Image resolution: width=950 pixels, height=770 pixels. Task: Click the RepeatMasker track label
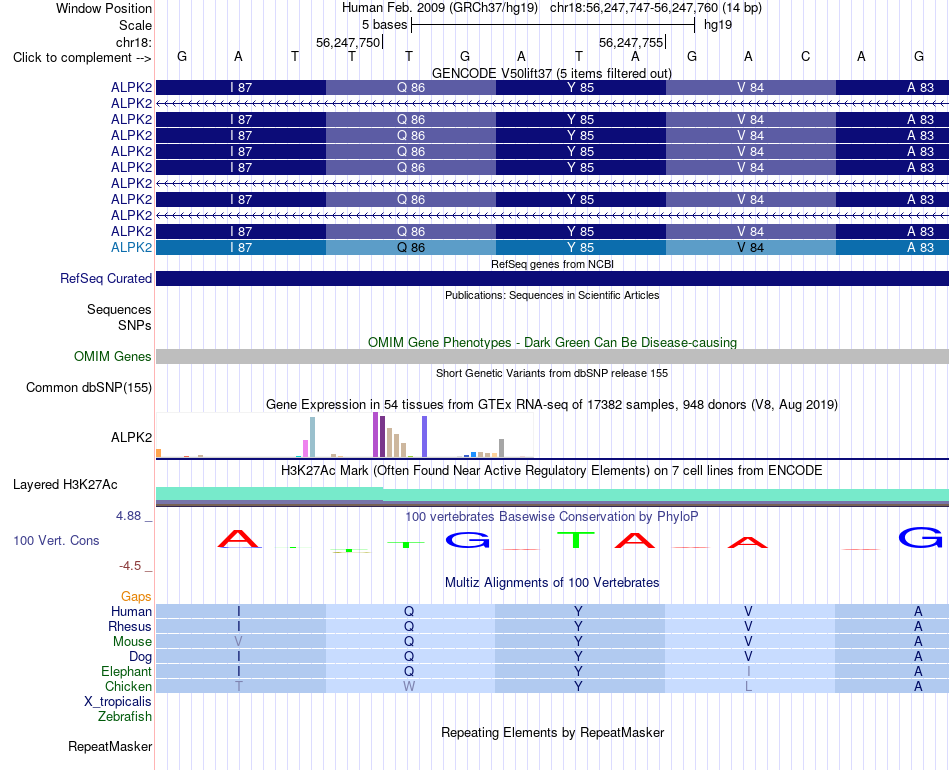(x=110, y=746)
